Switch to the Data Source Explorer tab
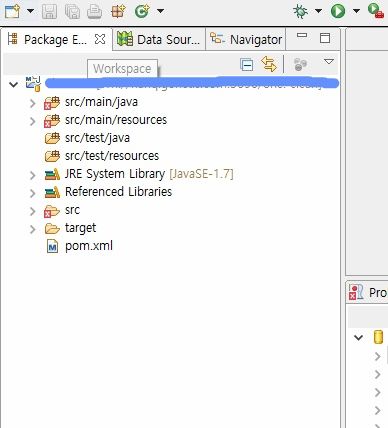Viewport: 388px width, 428px height. pos(159,40)
